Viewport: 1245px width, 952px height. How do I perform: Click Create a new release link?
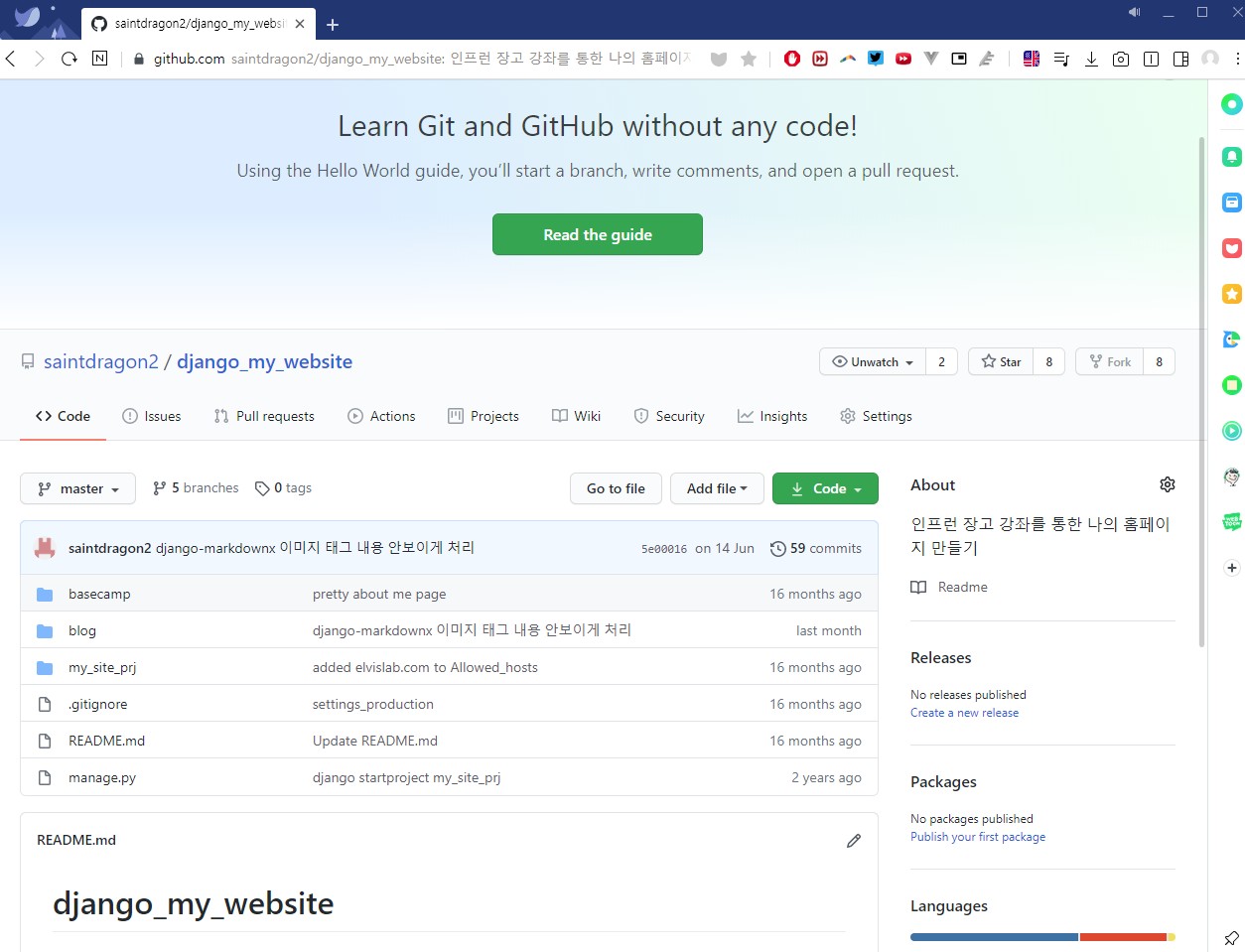(x=964, y=713)
